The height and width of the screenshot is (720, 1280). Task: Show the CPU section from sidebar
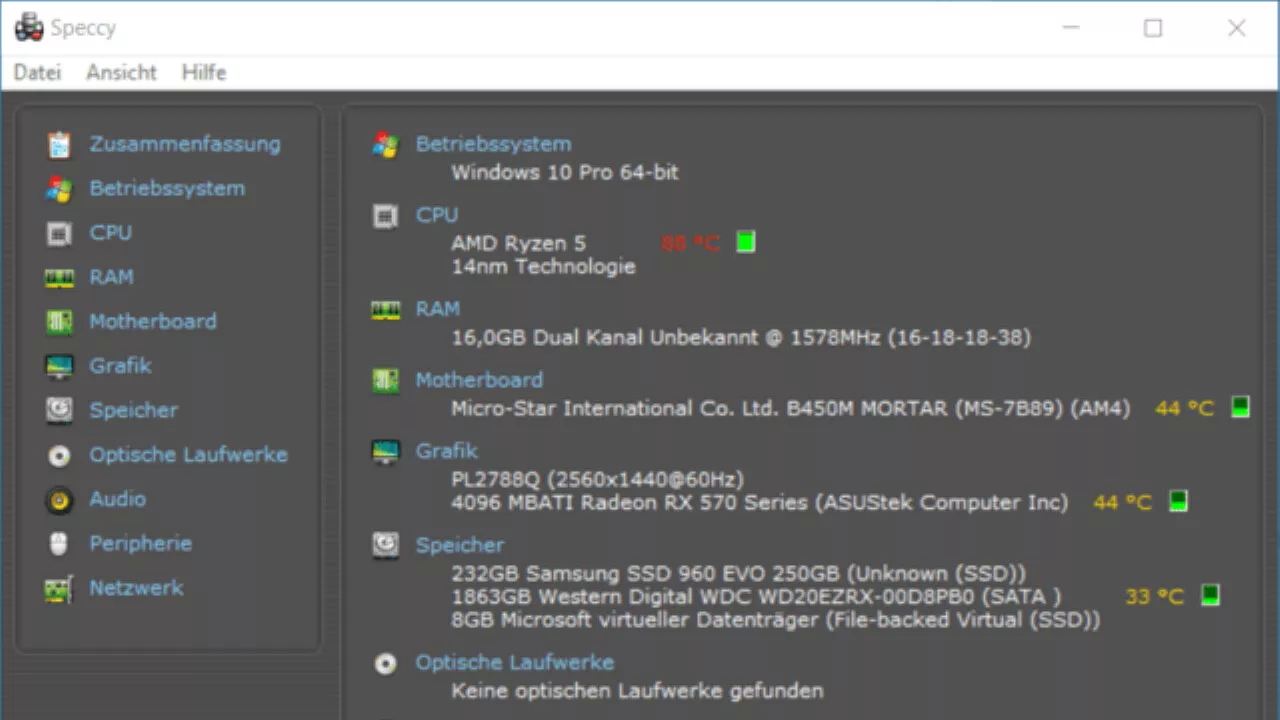pyautogui.click(x=110, y=232)
